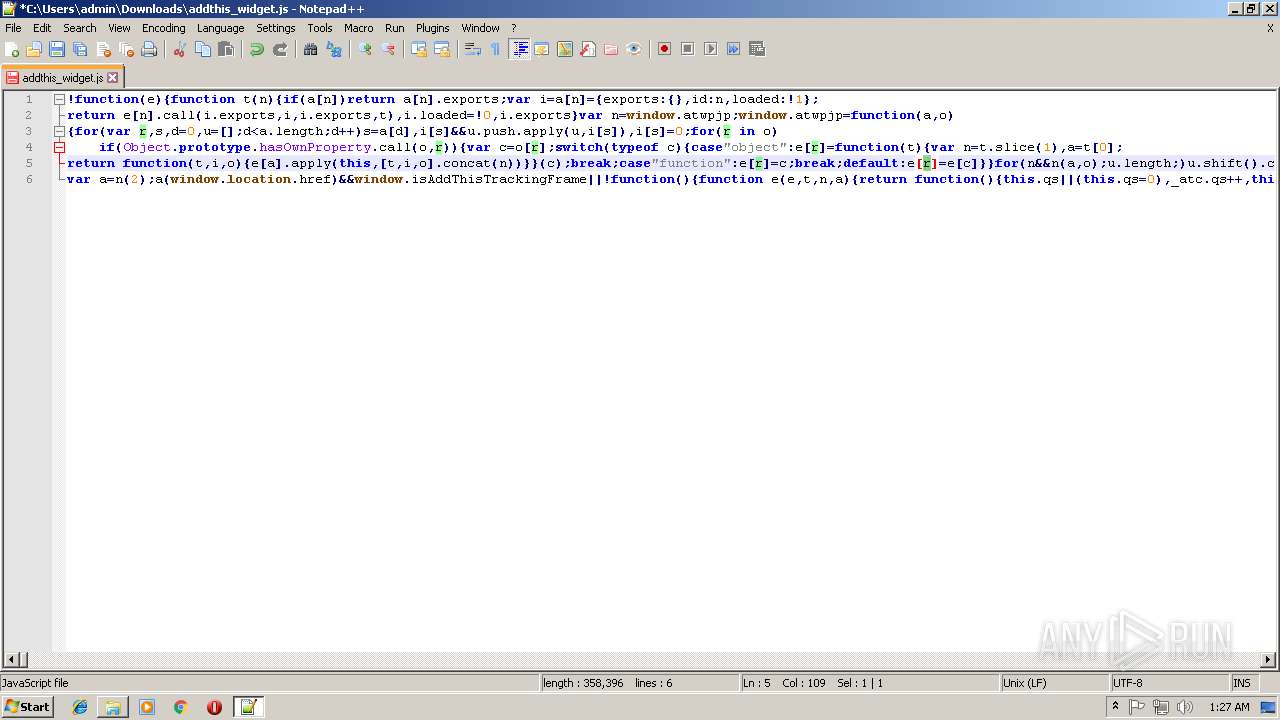Collapse the fold marker on line 1
This screenshot has height=720, width=1280.
[x=59, y=99]
